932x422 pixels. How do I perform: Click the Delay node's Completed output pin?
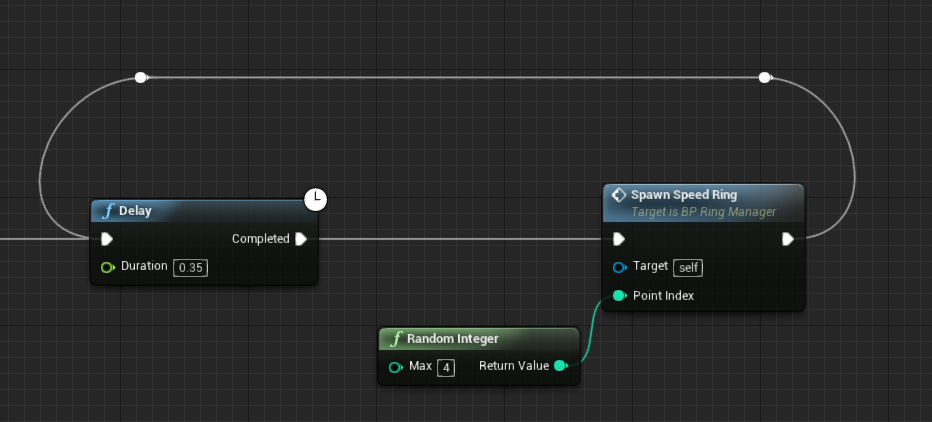click(301, 239)
